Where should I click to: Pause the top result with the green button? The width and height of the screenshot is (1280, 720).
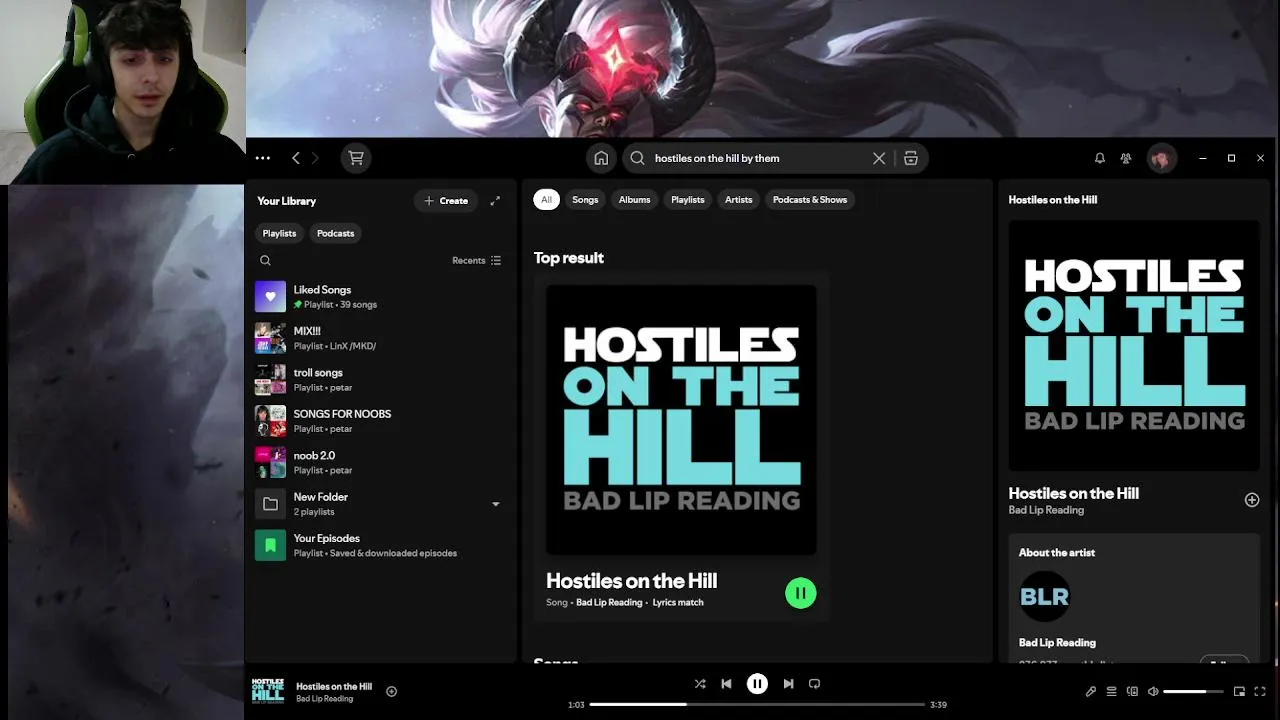pos(801,593)
